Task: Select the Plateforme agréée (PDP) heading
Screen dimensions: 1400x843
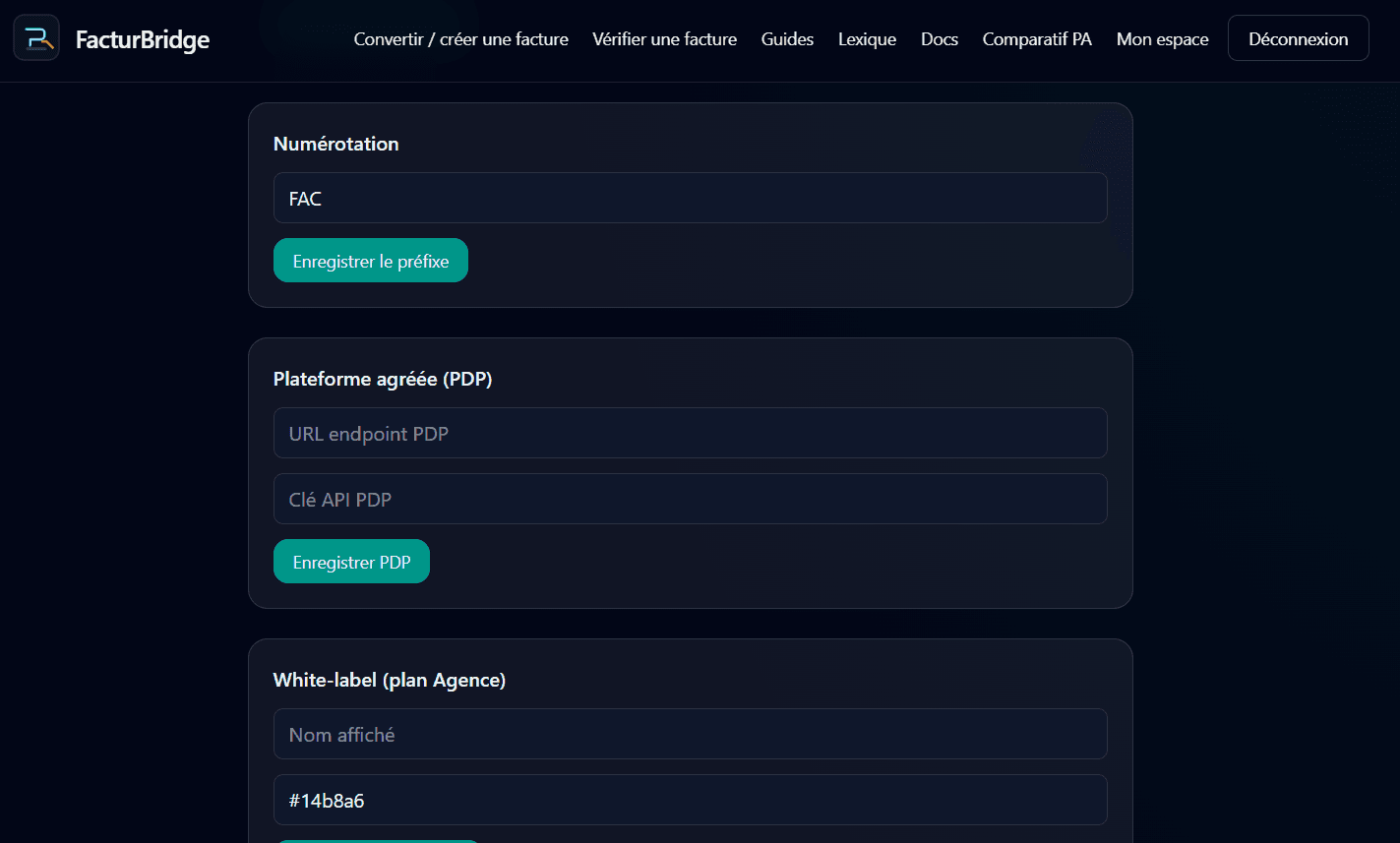Action: [383, 379]
